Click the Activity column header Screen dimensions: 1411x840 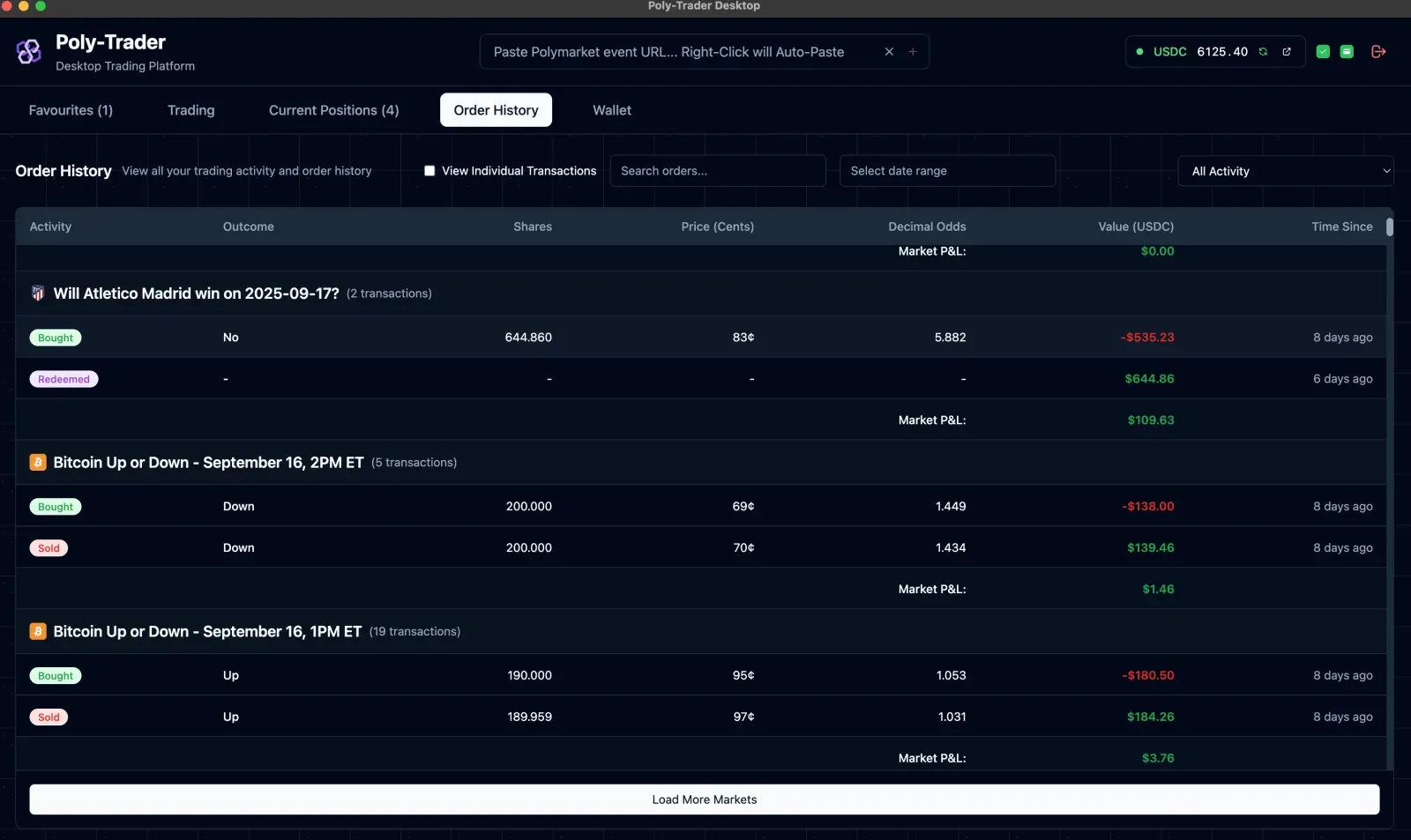[x=50, y=227]
